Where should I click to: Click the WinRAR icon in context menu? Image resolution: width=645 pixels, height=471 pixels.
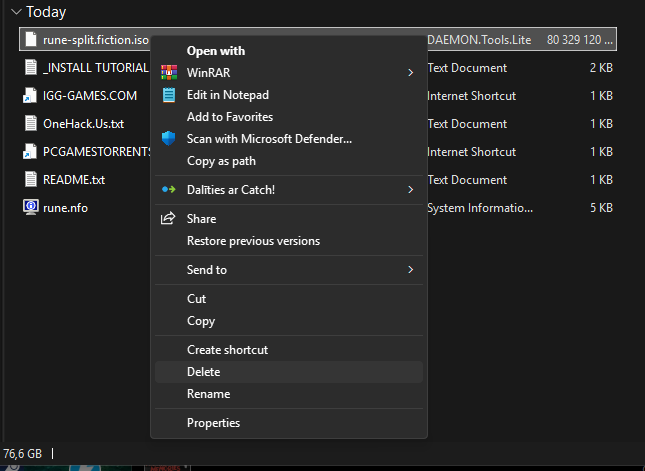click(x=169, y=72)
